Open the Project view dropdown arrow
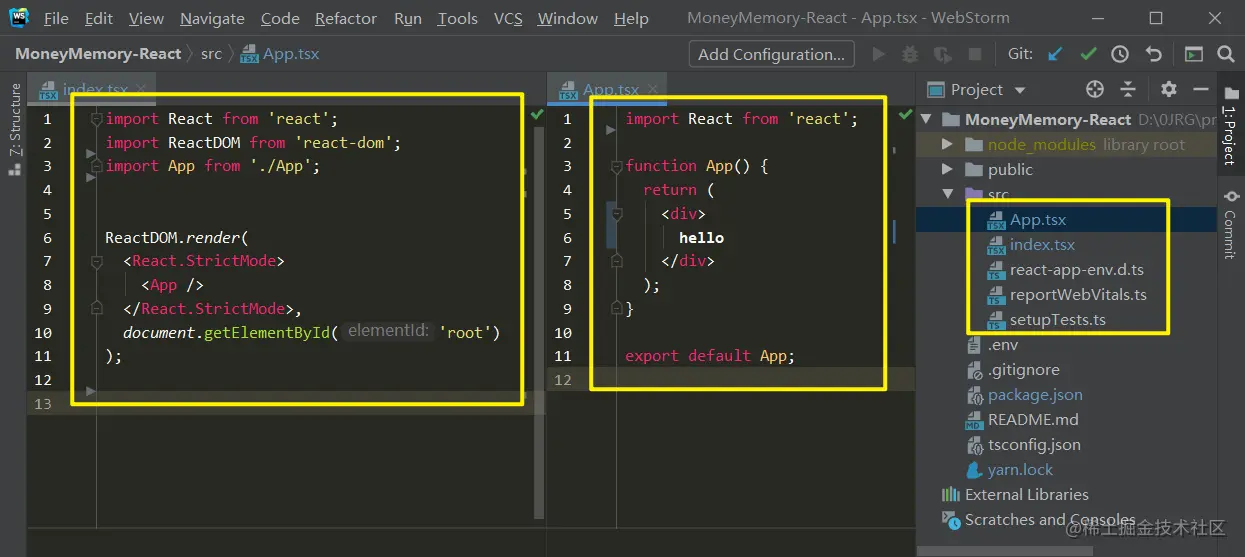The image size is (1245, 557). coord(1020,90)
